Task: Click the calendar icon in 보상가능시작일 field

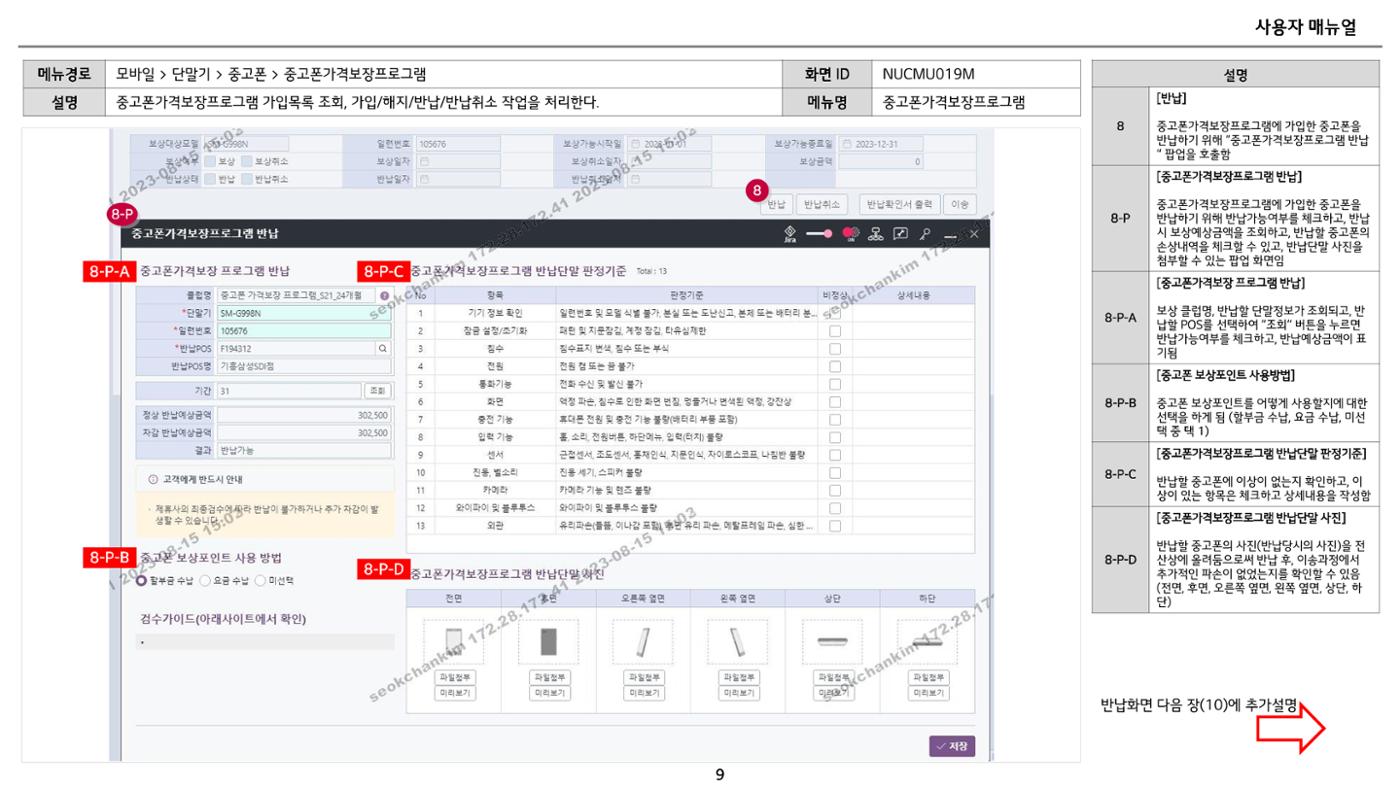Action: pyautogui.click(x=635, y=143)
